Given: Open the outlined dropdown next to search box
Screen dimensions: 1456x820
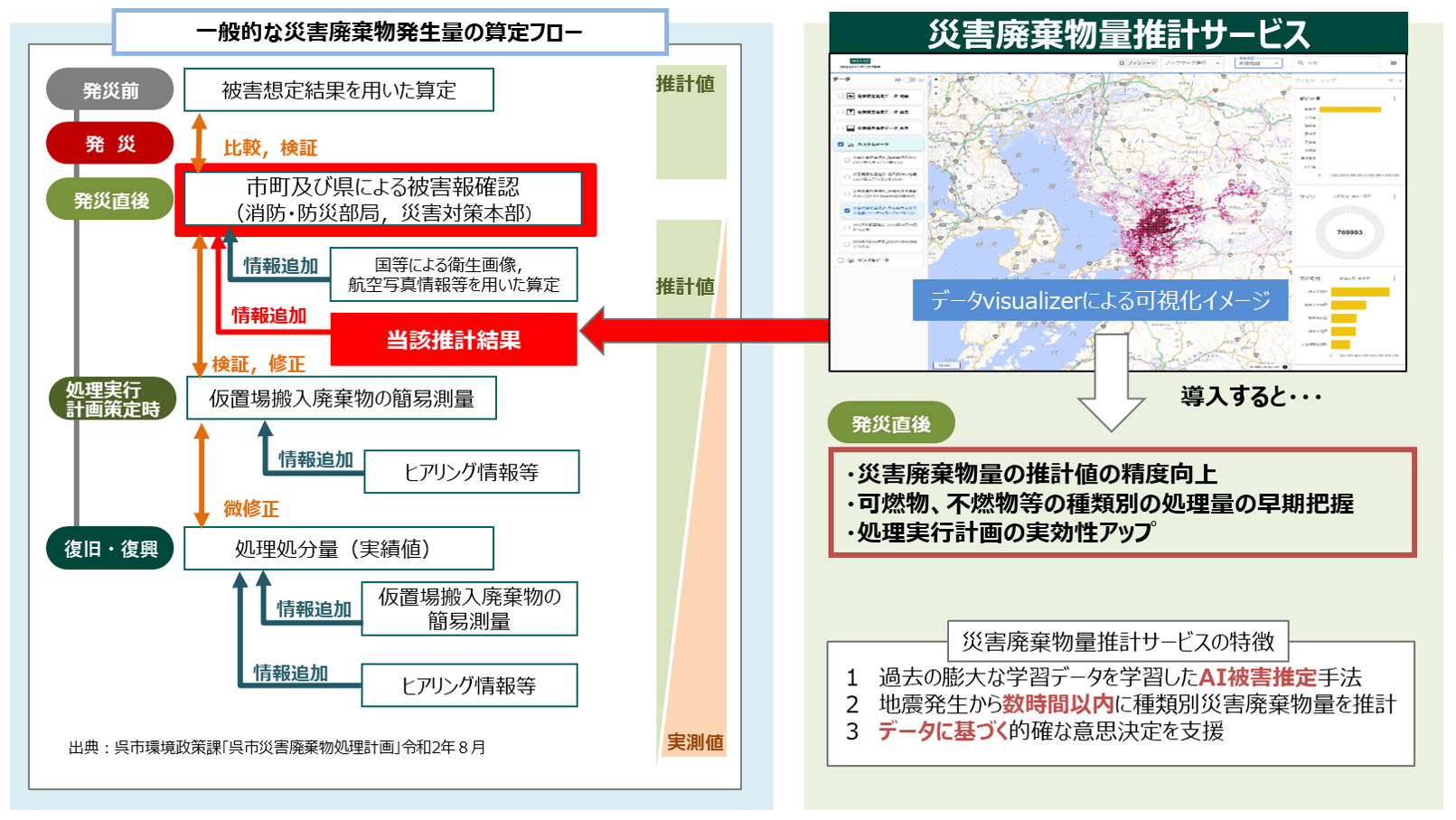Looking at the screenshot, I should pyautogui.click(x=1258, y=63).
